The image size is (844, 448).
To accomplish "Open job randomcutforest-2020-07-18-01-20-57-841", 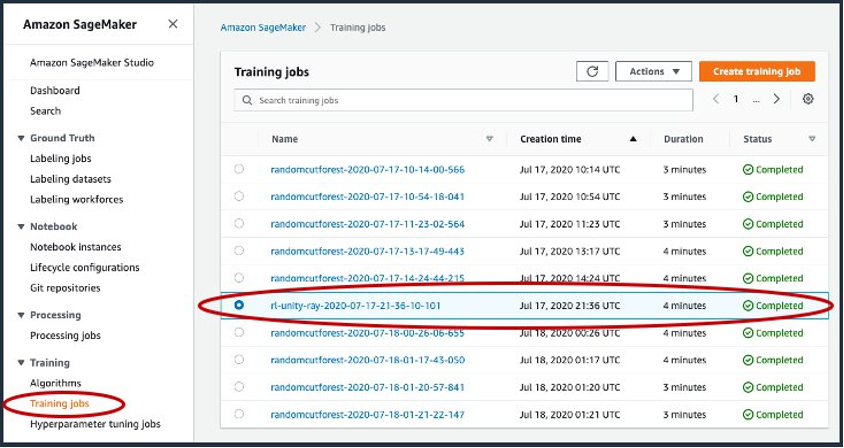I will point(368,388).
